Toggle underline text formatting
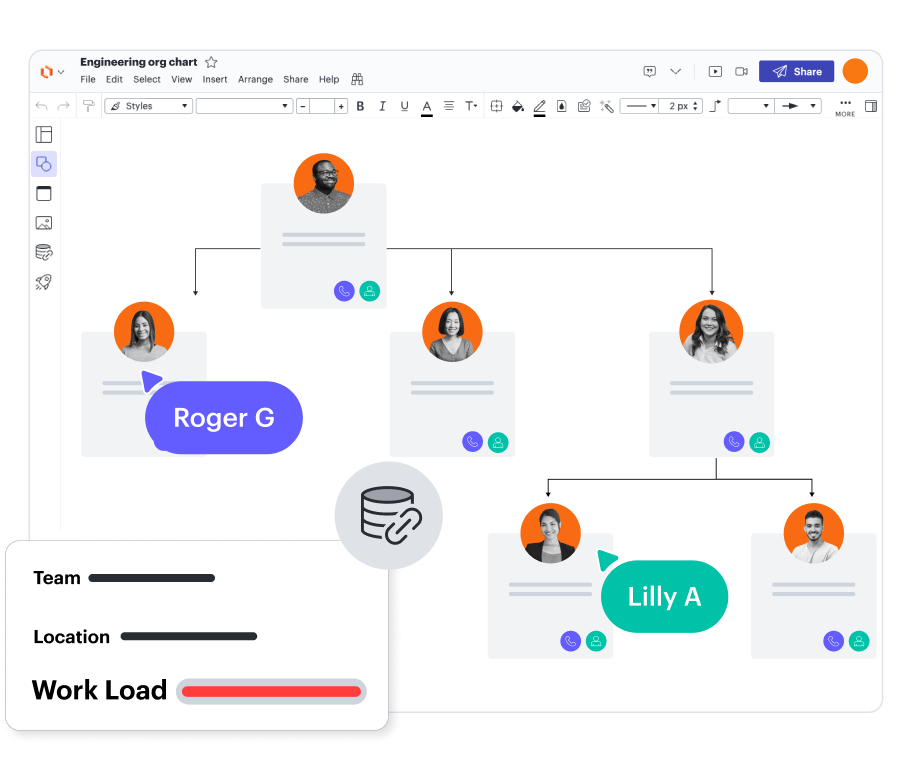912x763 pixels. pos(404,106)
